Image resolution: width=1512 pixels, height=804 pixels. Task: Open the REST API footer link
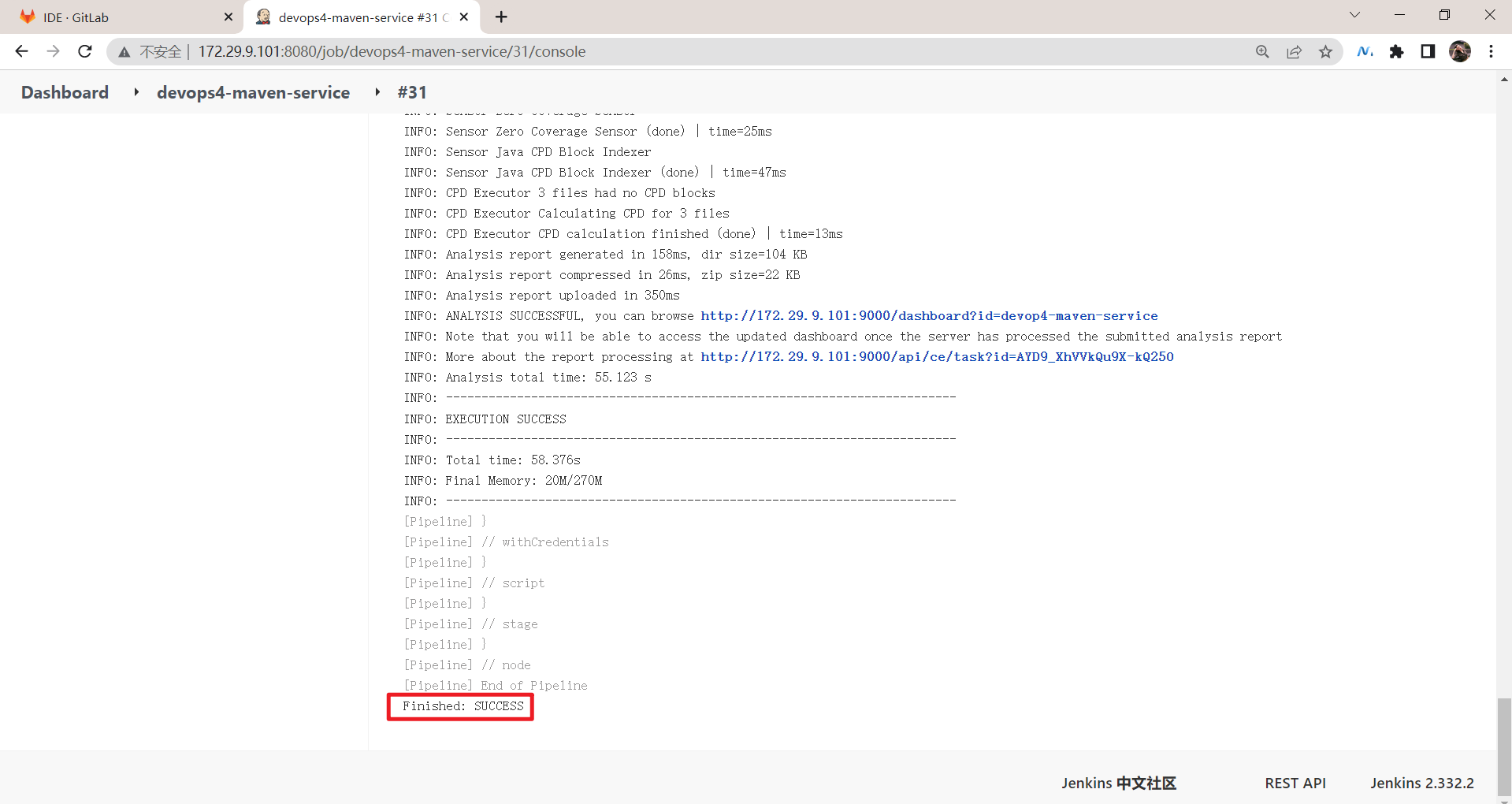(1295, 783)
